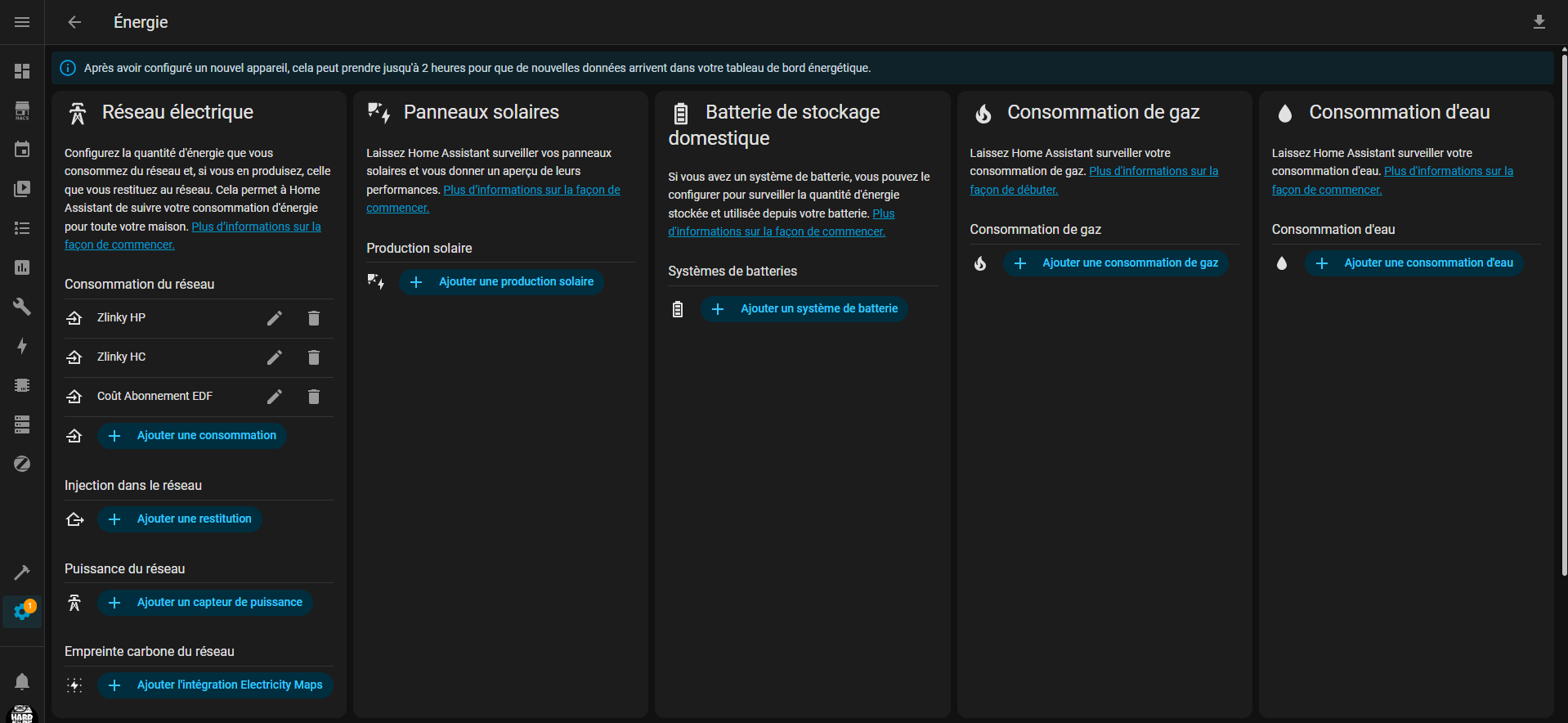
Task: Click Ajouter un système de batterie
Action: pyautogui.click(x=804, y=309)
